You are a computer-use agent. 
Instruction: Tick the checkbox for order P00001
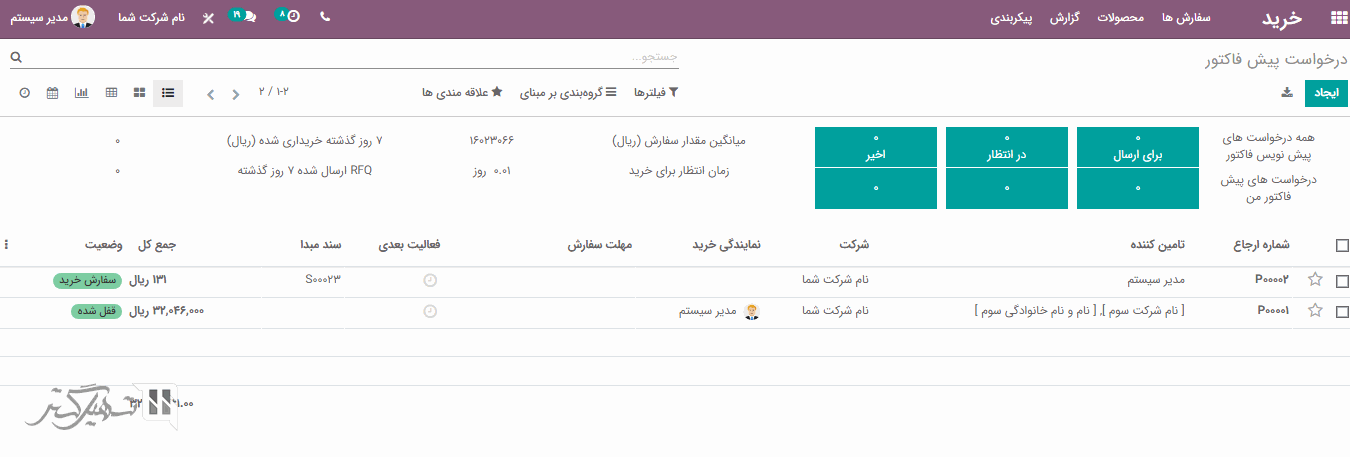(1342, 312)
